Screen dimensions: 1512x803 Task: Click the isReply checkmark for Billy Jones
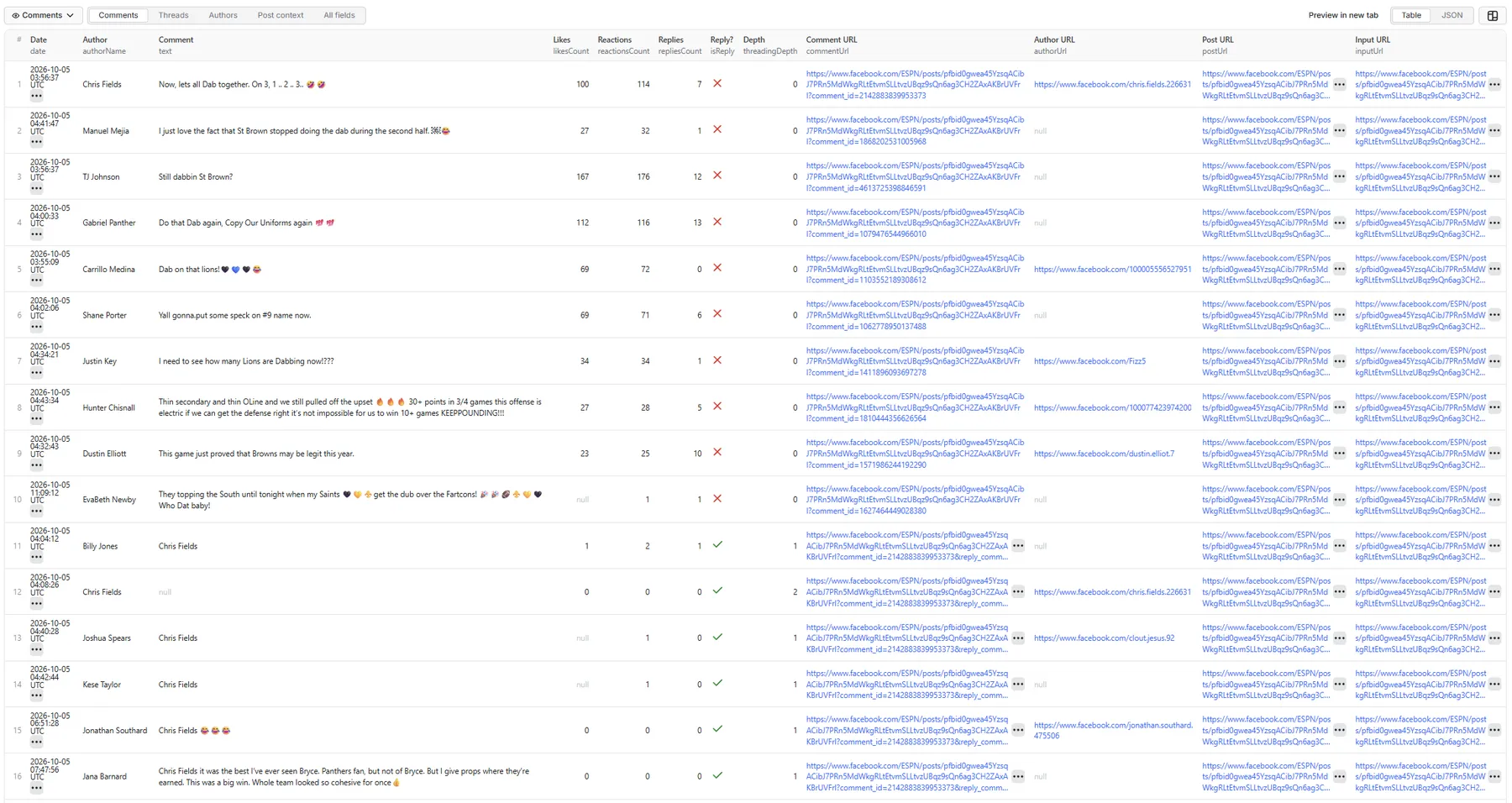pos(717,544)
